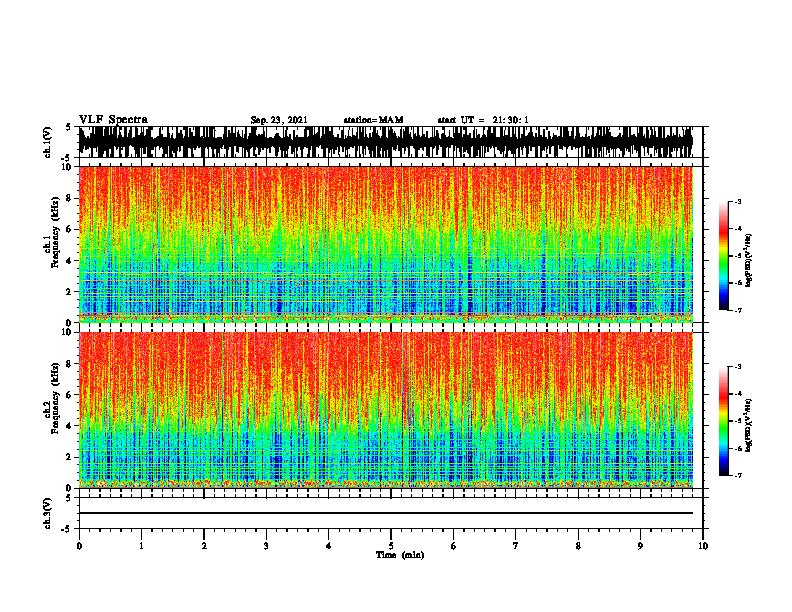Screen dimensions: 792x612
Task: Click time axis tick label "1"
Action: [x=141, y=546]
